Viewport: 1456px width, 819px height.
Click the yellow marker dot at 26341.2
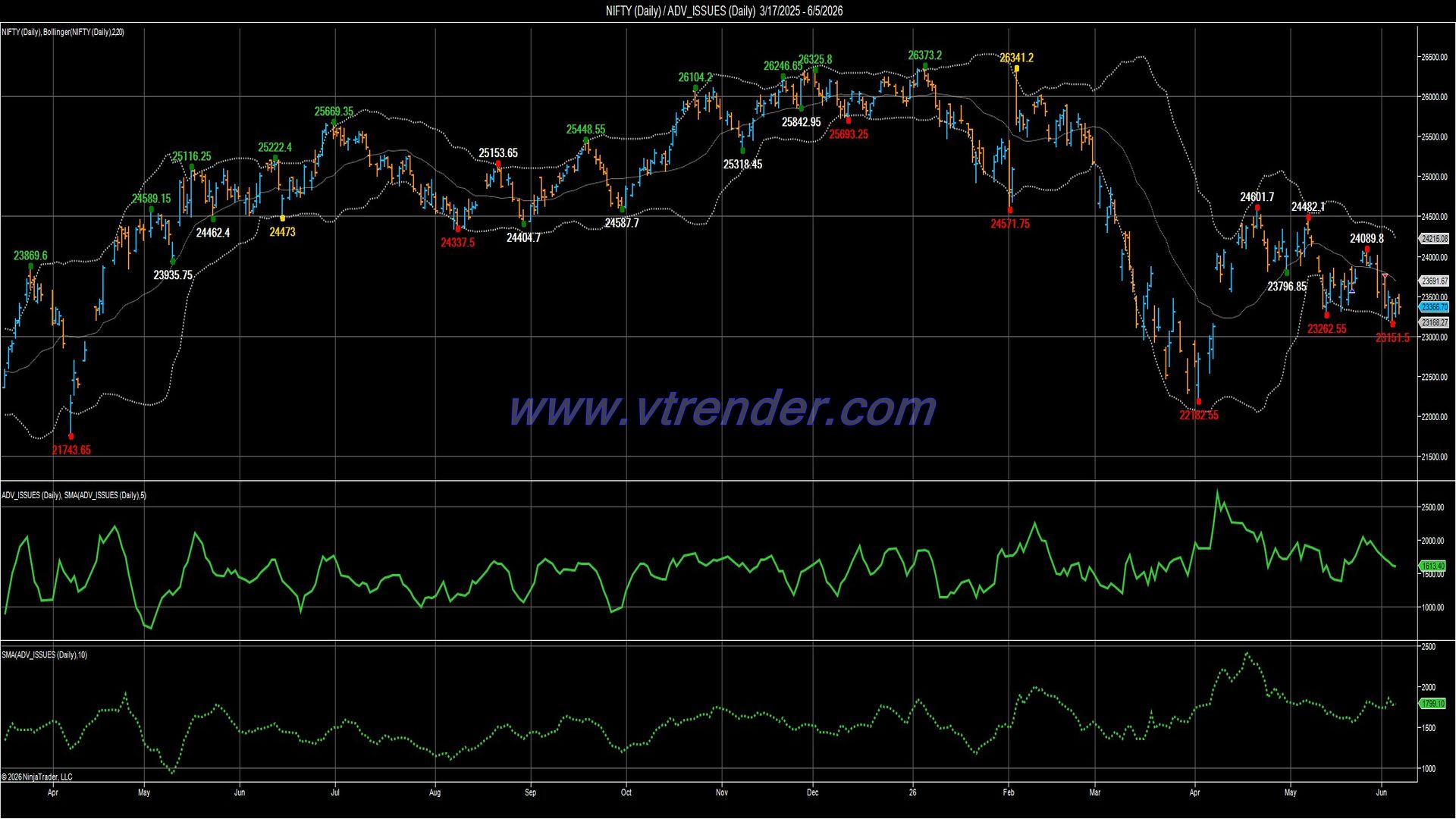click(1016, 68)
